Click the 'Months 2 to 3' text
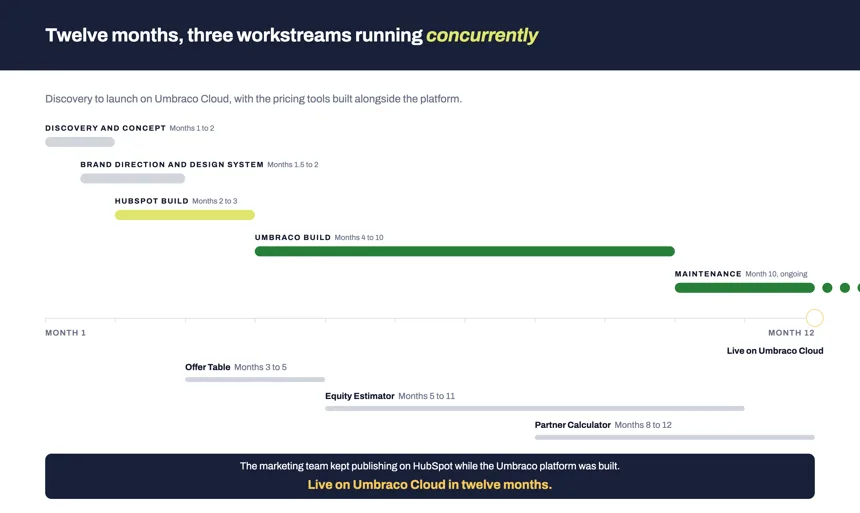This screenshot has width=860, height=513. coord(215,201)
